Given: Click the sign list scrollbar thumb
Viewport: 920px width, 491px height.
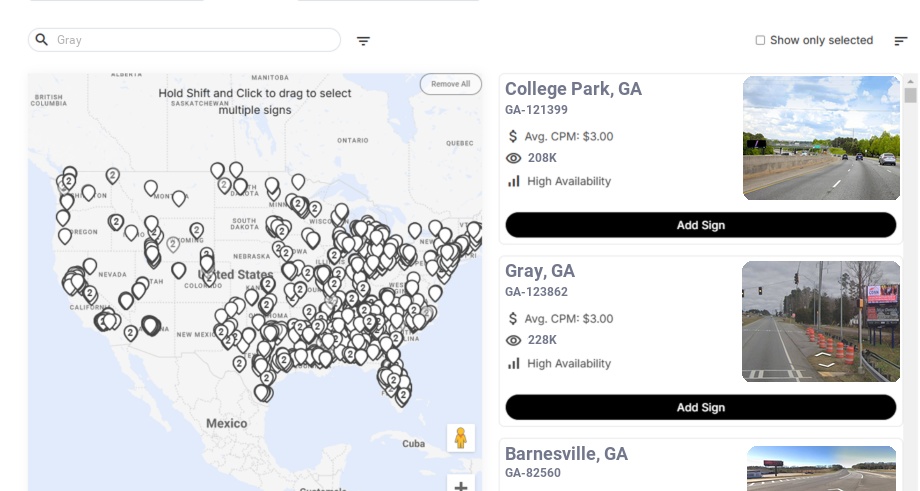Looking at the screenshot, I should [x=910, y=95].
